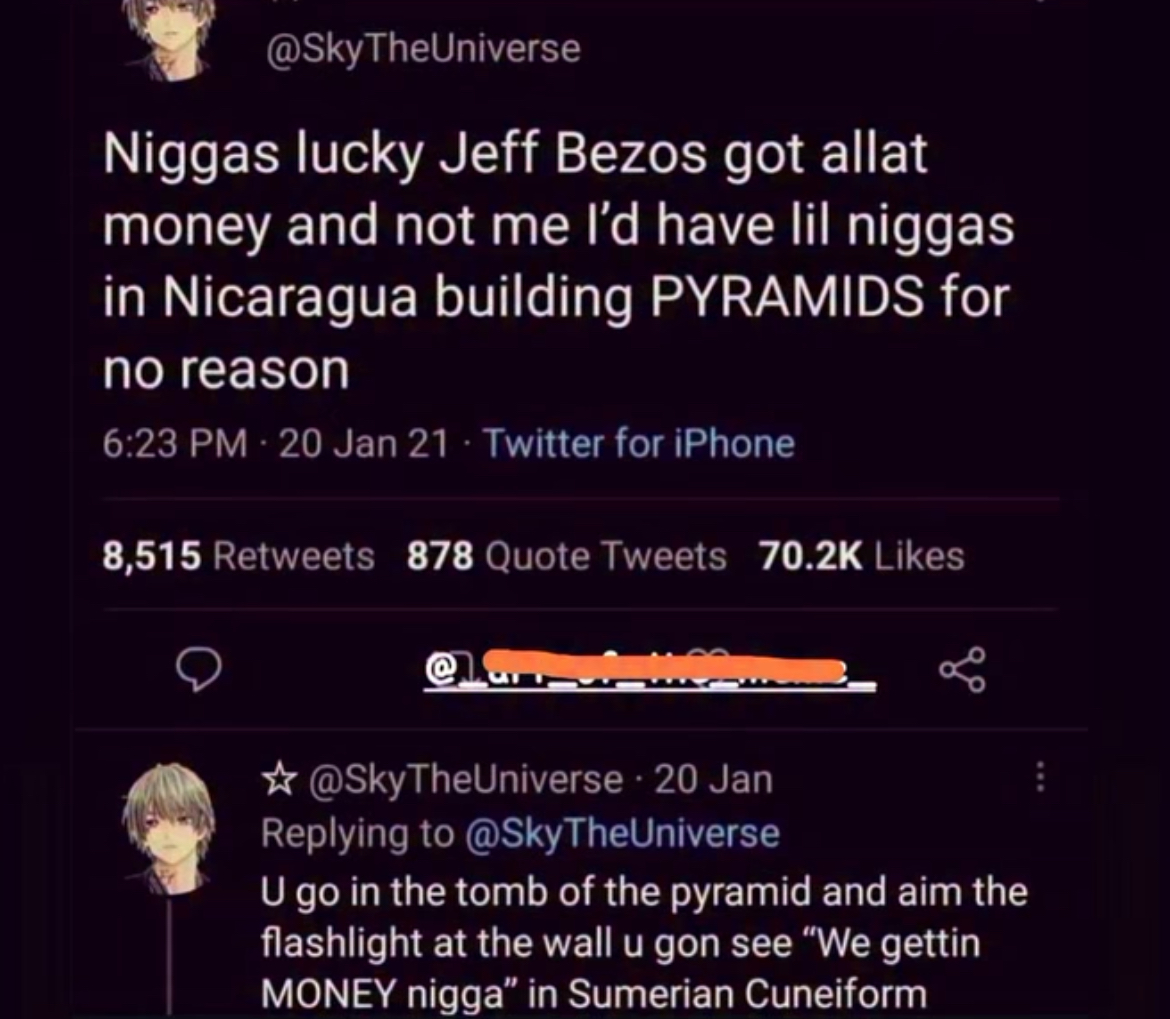
Task: Click the star icon before the reply's username
Action: pos(278,780)
